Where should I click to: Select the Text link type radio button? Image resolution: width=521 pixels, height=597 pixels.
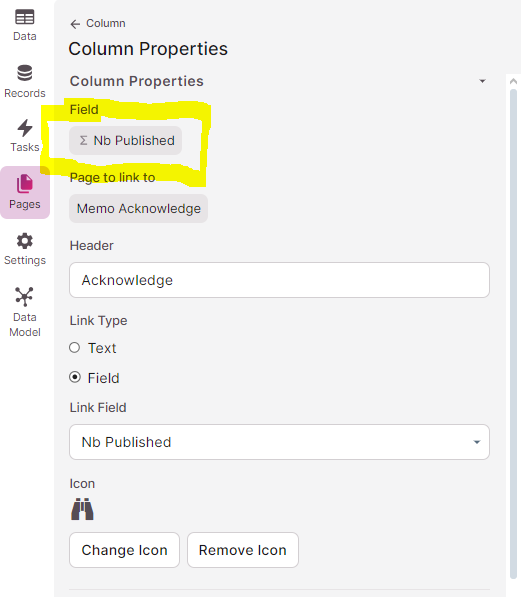[x=75, y=348]
